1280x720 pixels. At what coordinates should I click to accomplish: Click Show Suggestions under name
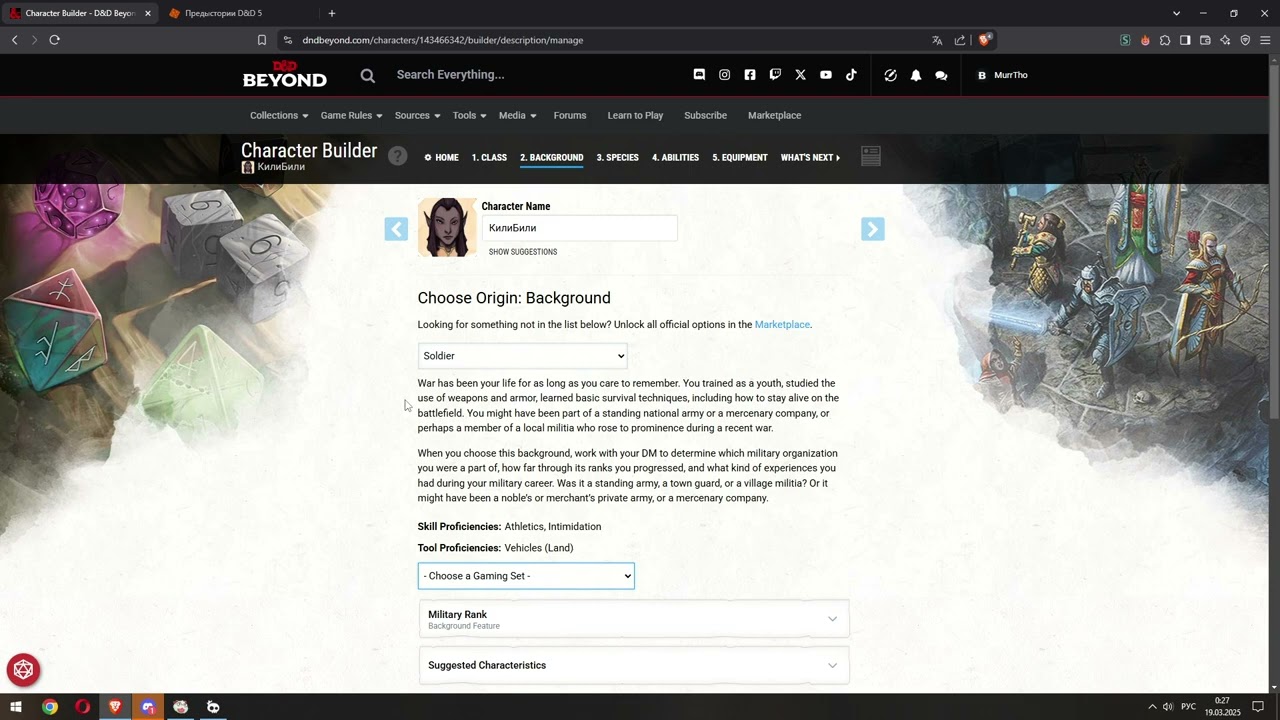[523, 252]
